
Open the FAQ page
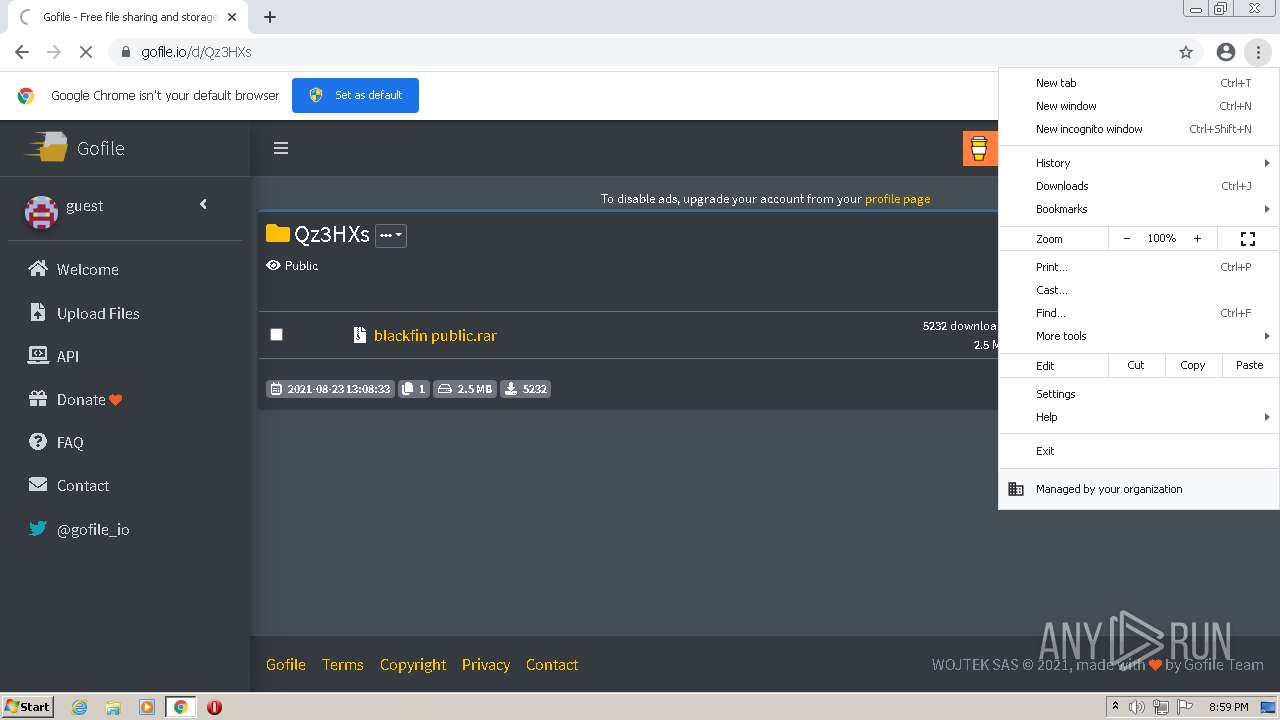tap(70, 442)
